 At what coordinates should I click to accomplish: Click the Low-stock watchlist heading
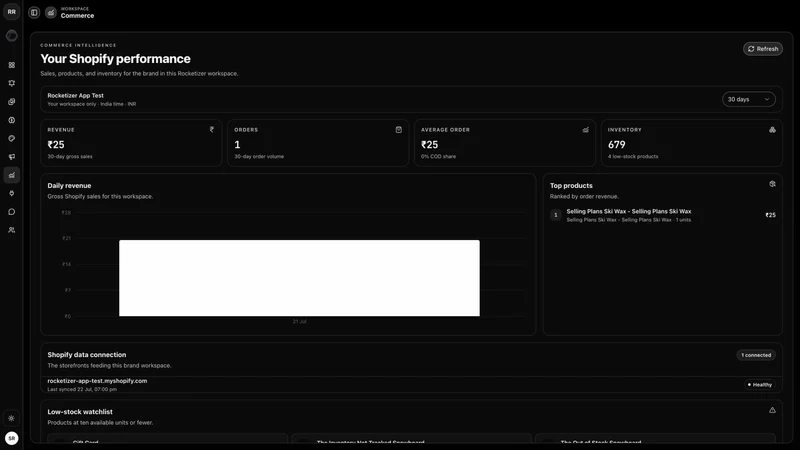pos(80,412)
